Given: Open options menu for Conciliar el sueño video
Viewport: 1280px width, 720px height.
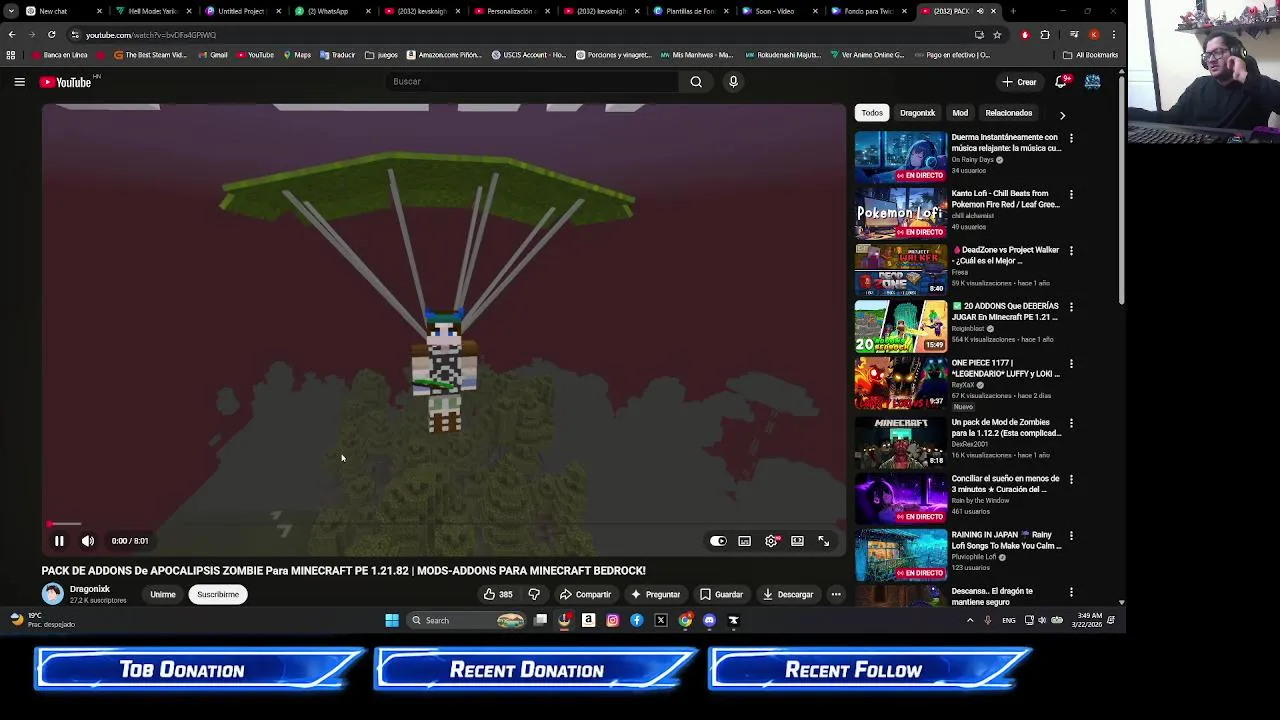Looking at the screenshot, I should click(x=1071, y=479).
